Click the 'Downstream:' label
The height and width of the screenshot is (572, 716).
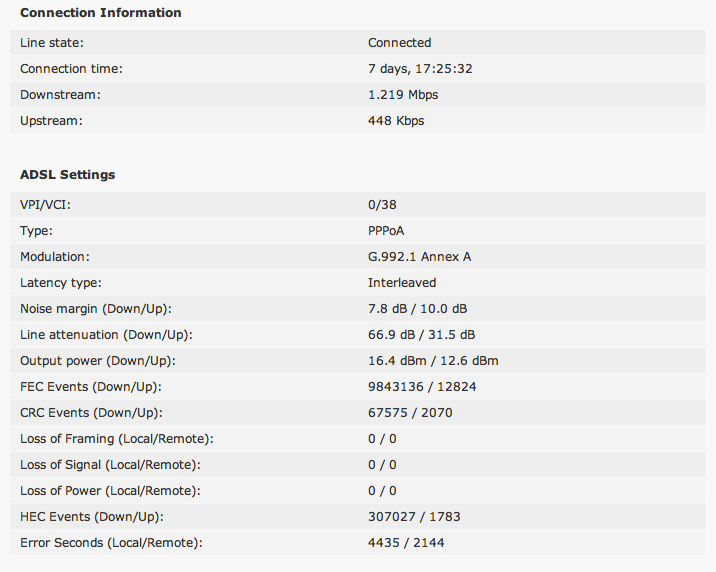[60, 95]
